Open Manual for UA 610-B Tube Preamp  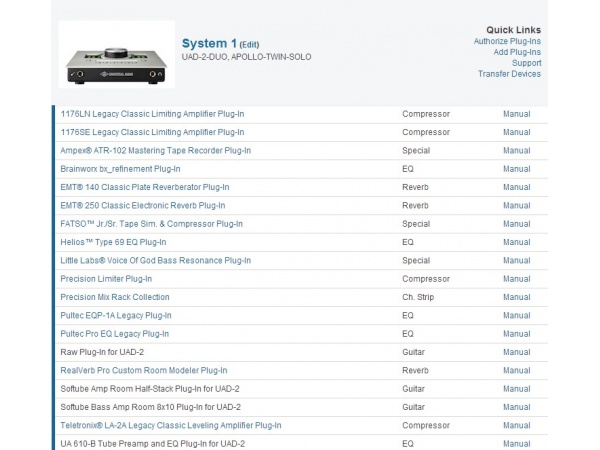click(517, 444)
